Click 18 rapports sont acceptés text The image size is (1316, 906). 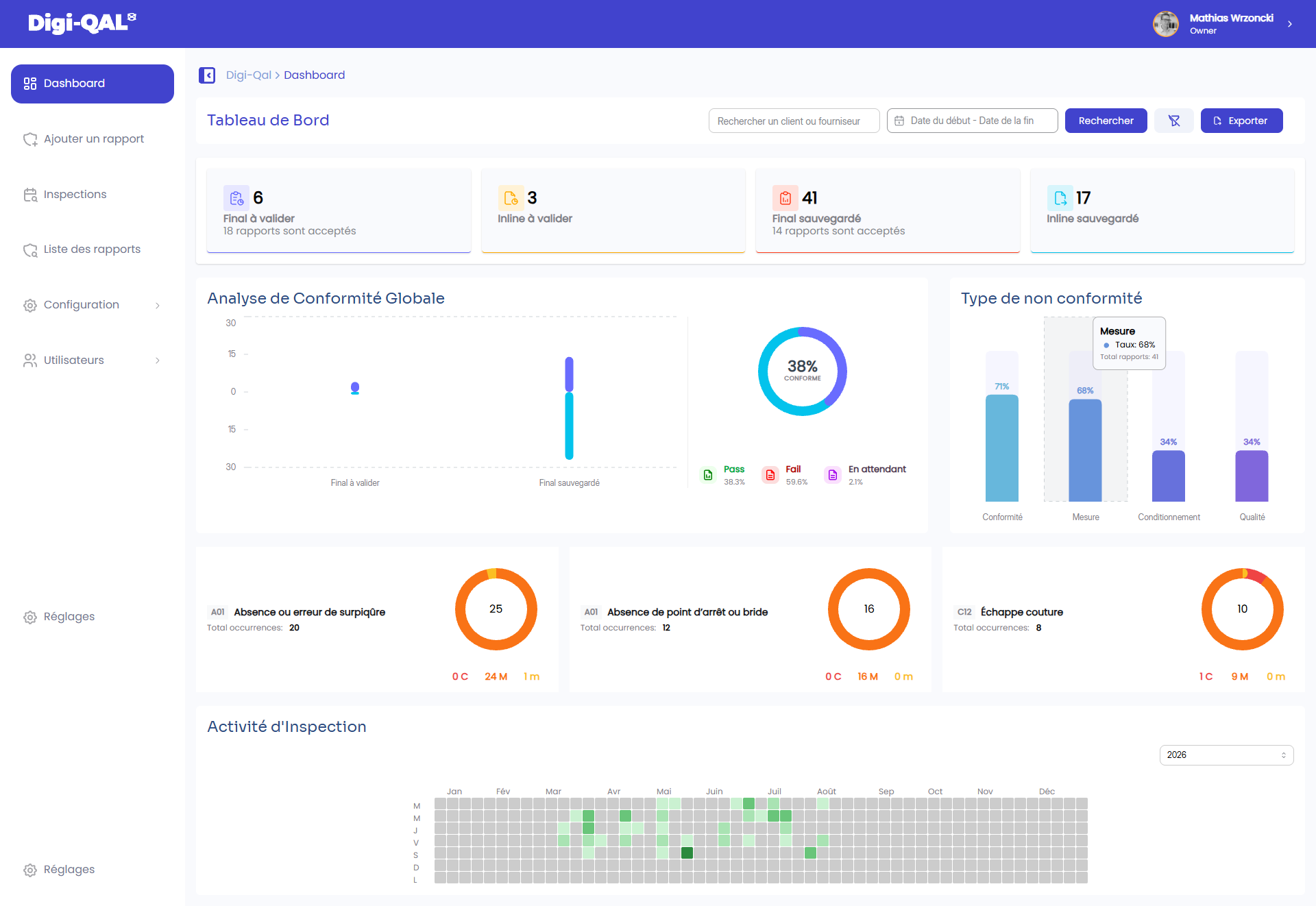pos(289,231)
